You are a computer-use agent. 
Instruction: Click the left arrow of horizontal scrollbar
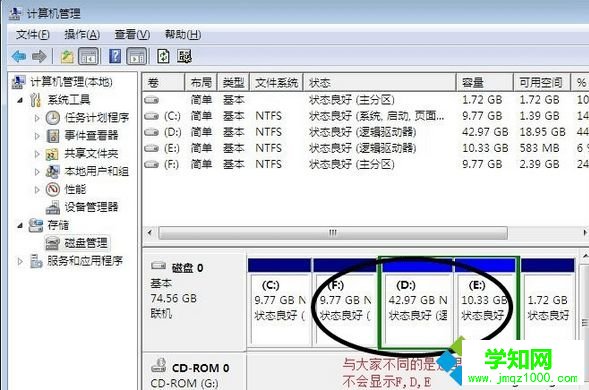[150, 233]
